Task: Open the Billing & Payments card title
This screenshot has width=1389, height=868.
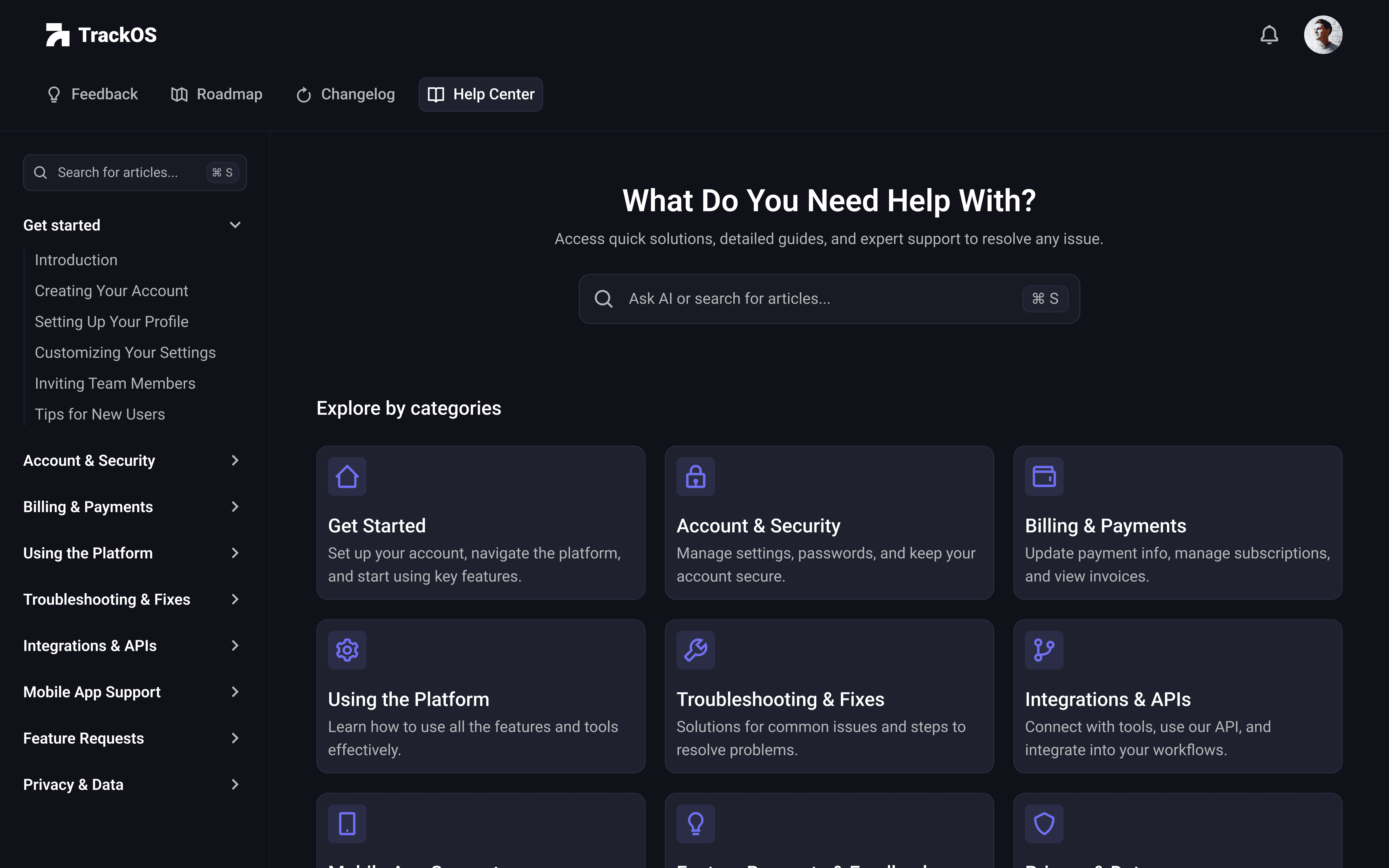Action: click(1105, 526)
